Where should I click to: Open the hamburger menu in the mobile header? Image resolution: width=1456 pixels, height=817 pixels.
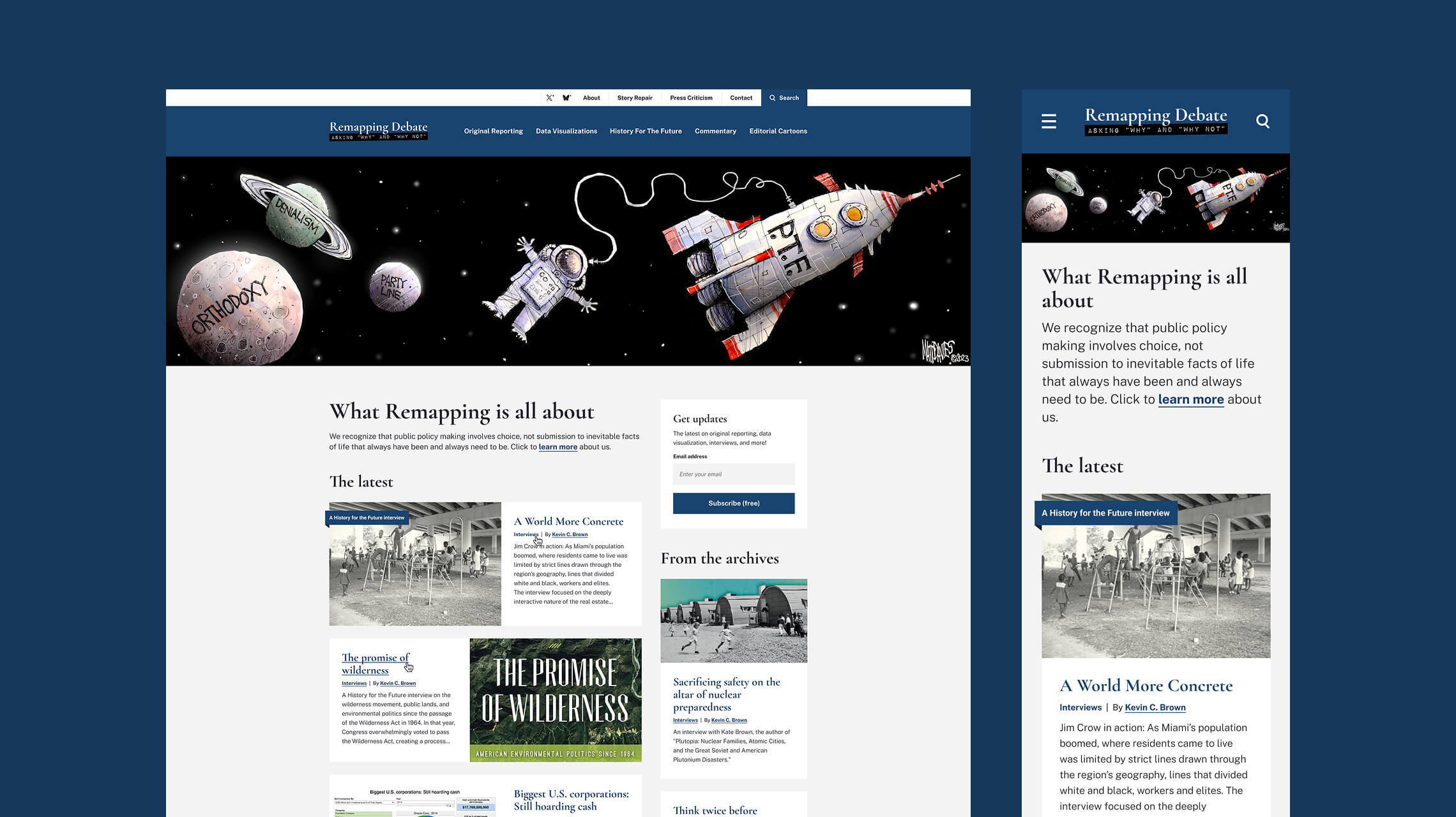pyautogui.click(x=1049, y=121)
